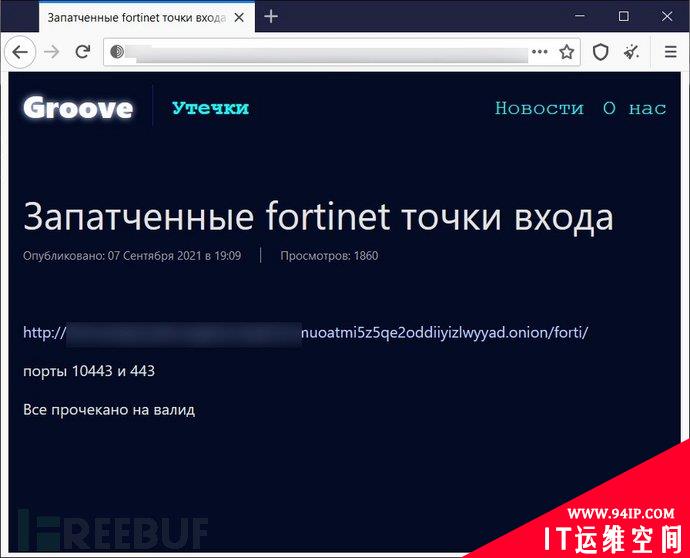Viewport: 690px width, 558px height.
Task: Click the text Все прочекано на валид
Action: pos(109,410)
